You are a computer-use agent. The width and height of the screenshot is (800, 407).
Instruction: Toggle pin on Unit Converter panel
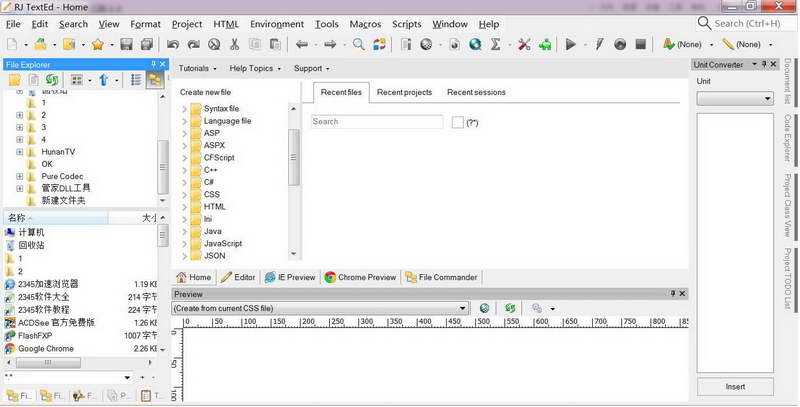764,64
